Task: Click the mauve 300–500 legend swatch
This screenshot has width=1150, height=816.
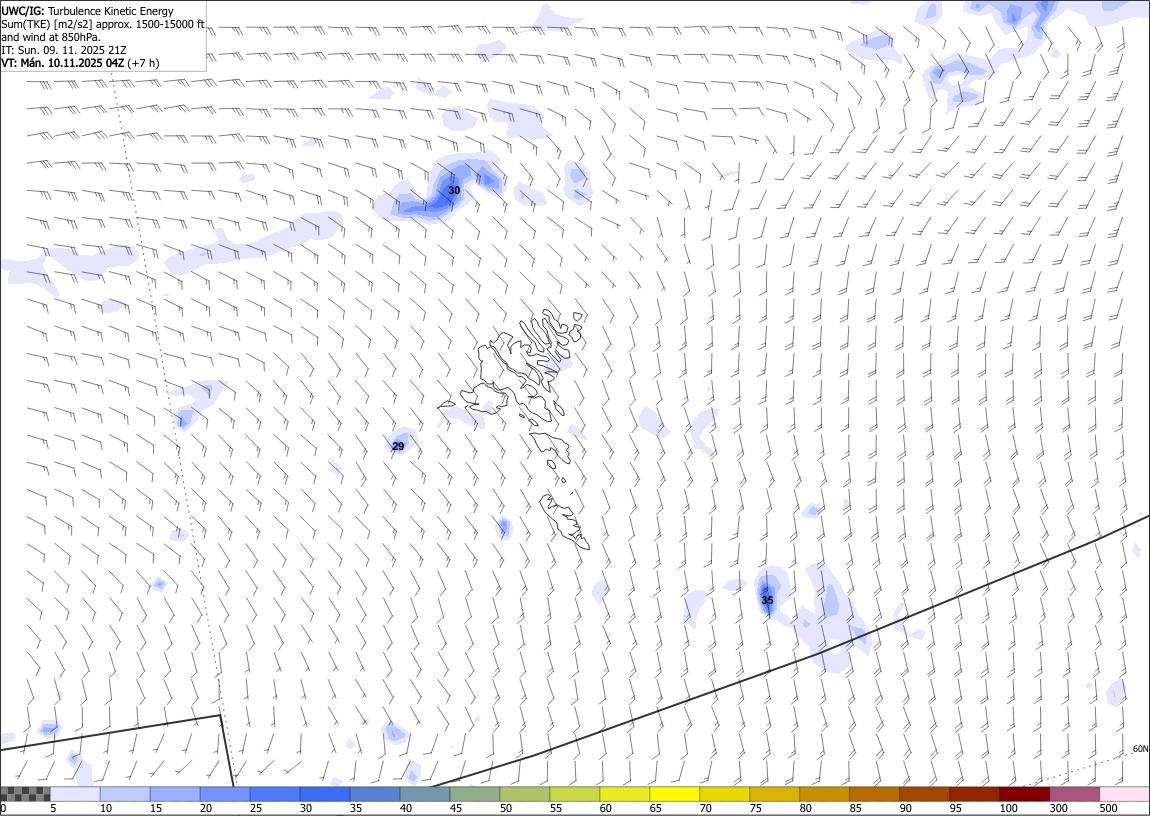Action: 1074,794
